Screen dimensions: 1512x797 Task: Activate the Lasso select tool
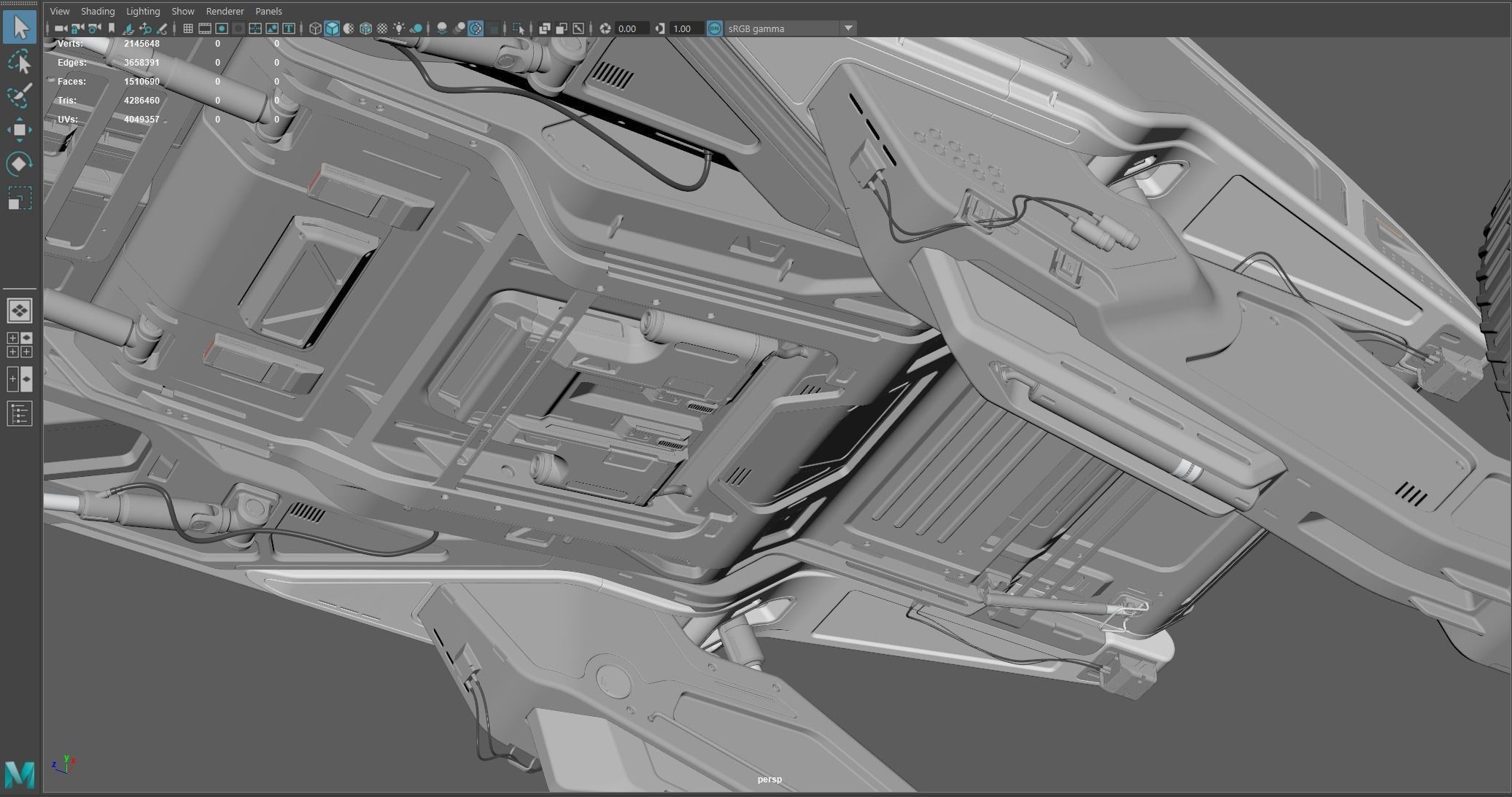20,62
